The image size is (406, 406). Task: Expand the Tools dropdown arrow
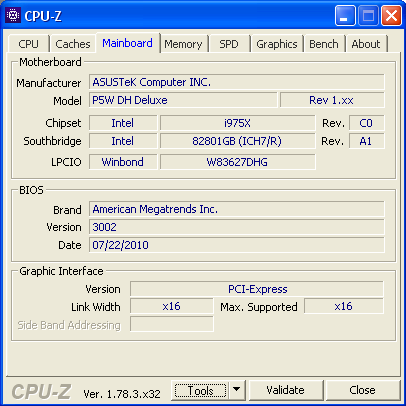coord(237,390)
